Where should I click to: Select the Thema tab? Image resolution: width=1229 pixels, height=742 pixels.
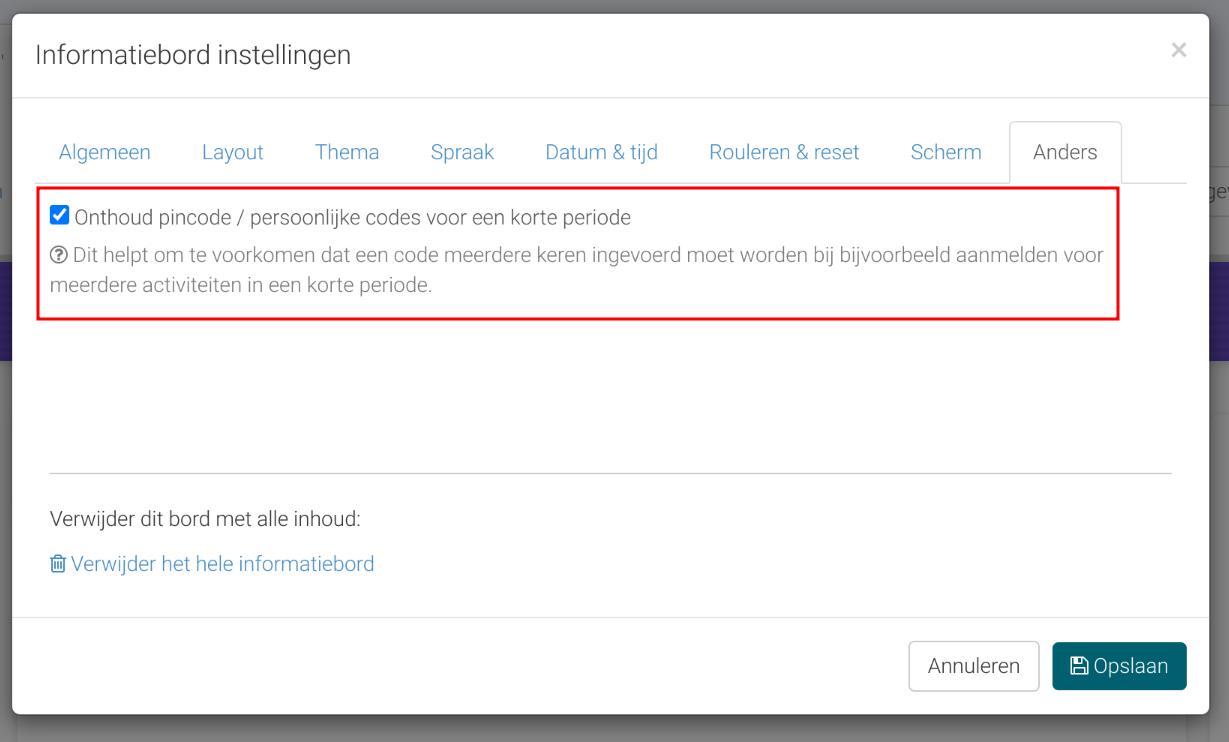tap(347, 152)
